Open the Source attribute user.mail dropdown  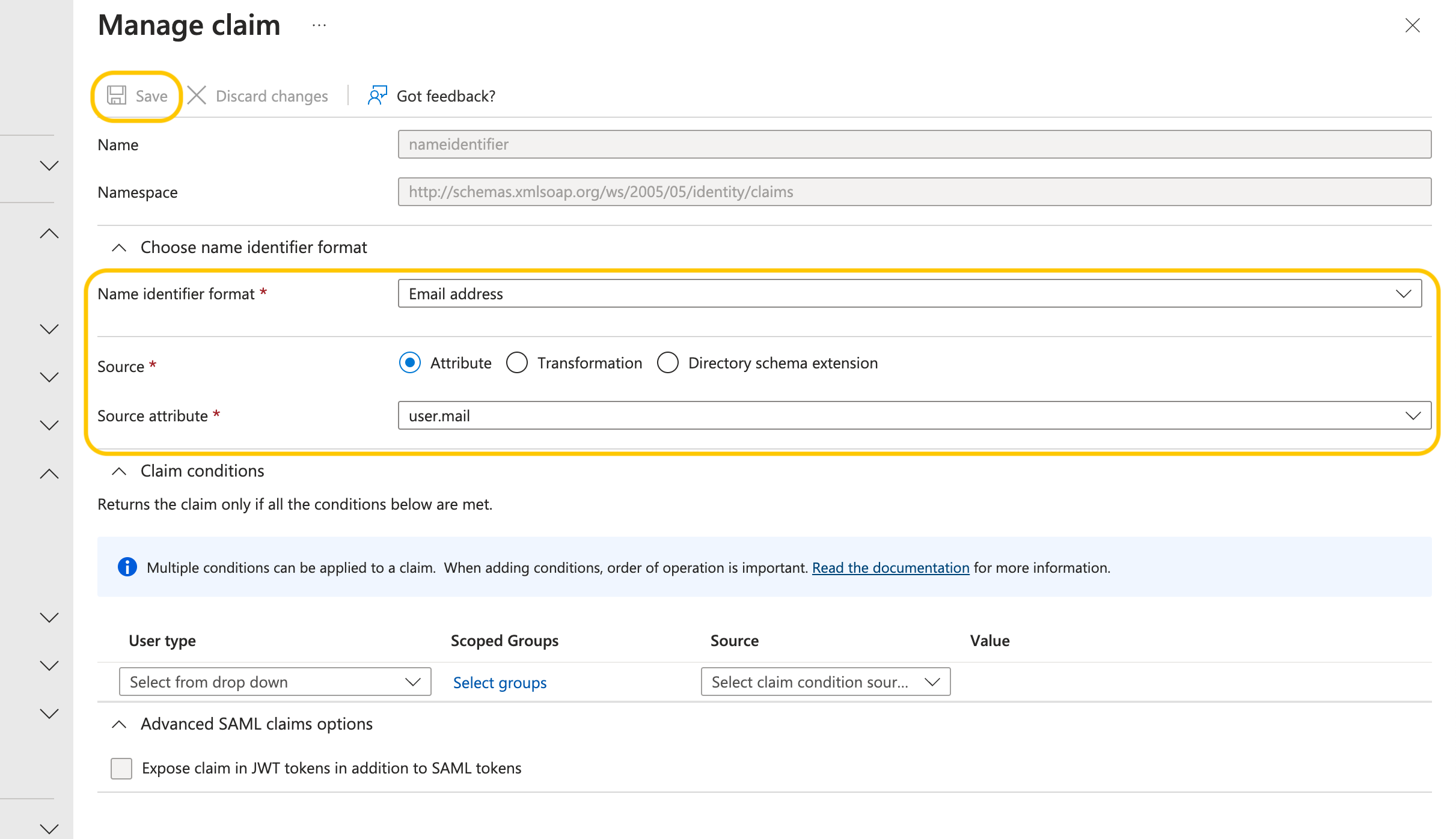[914, 416]
